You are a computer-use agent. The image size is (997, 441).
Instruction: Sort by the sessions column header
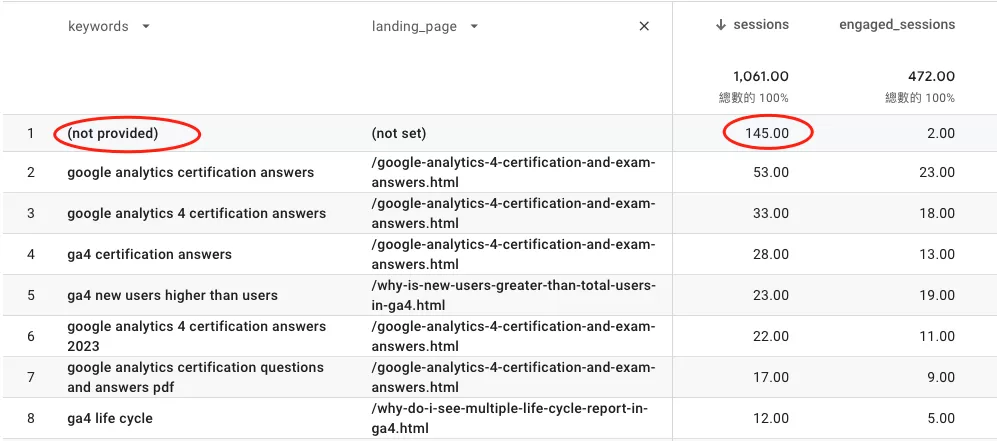[x=761, y=25]
